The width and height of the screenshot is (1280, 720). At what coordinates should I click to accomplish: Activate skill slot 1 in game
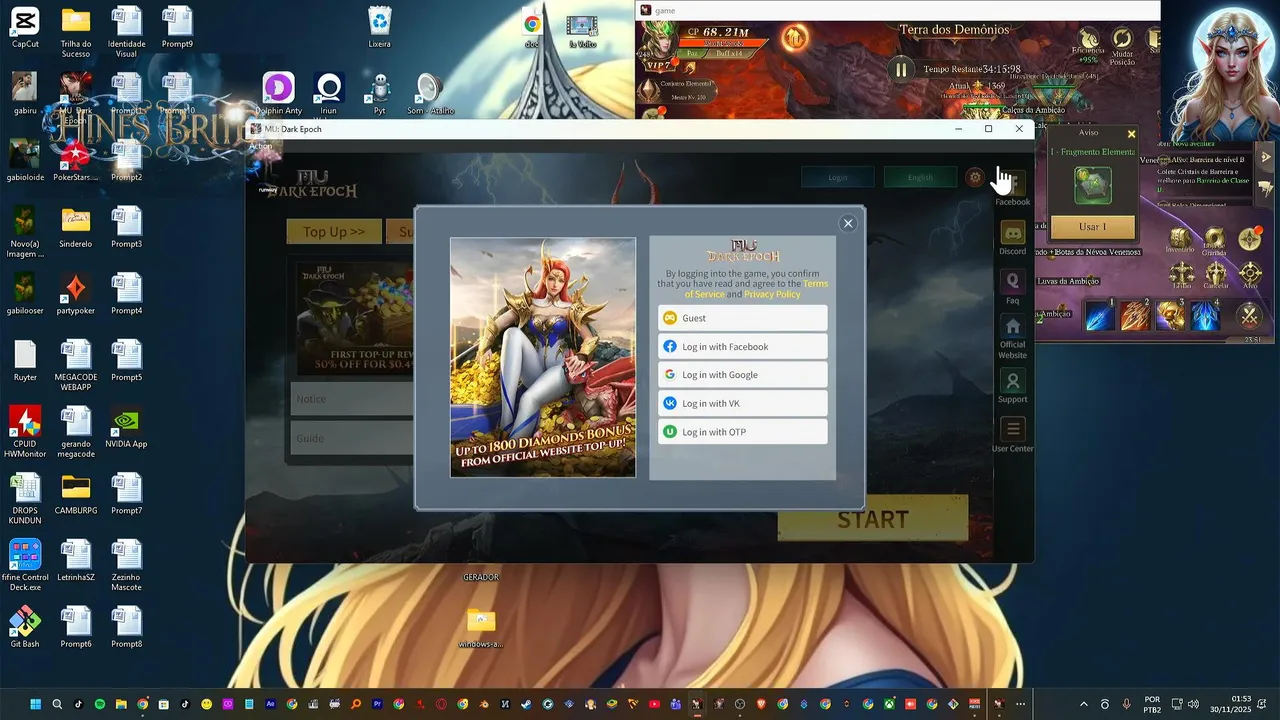pos(1099,316)
